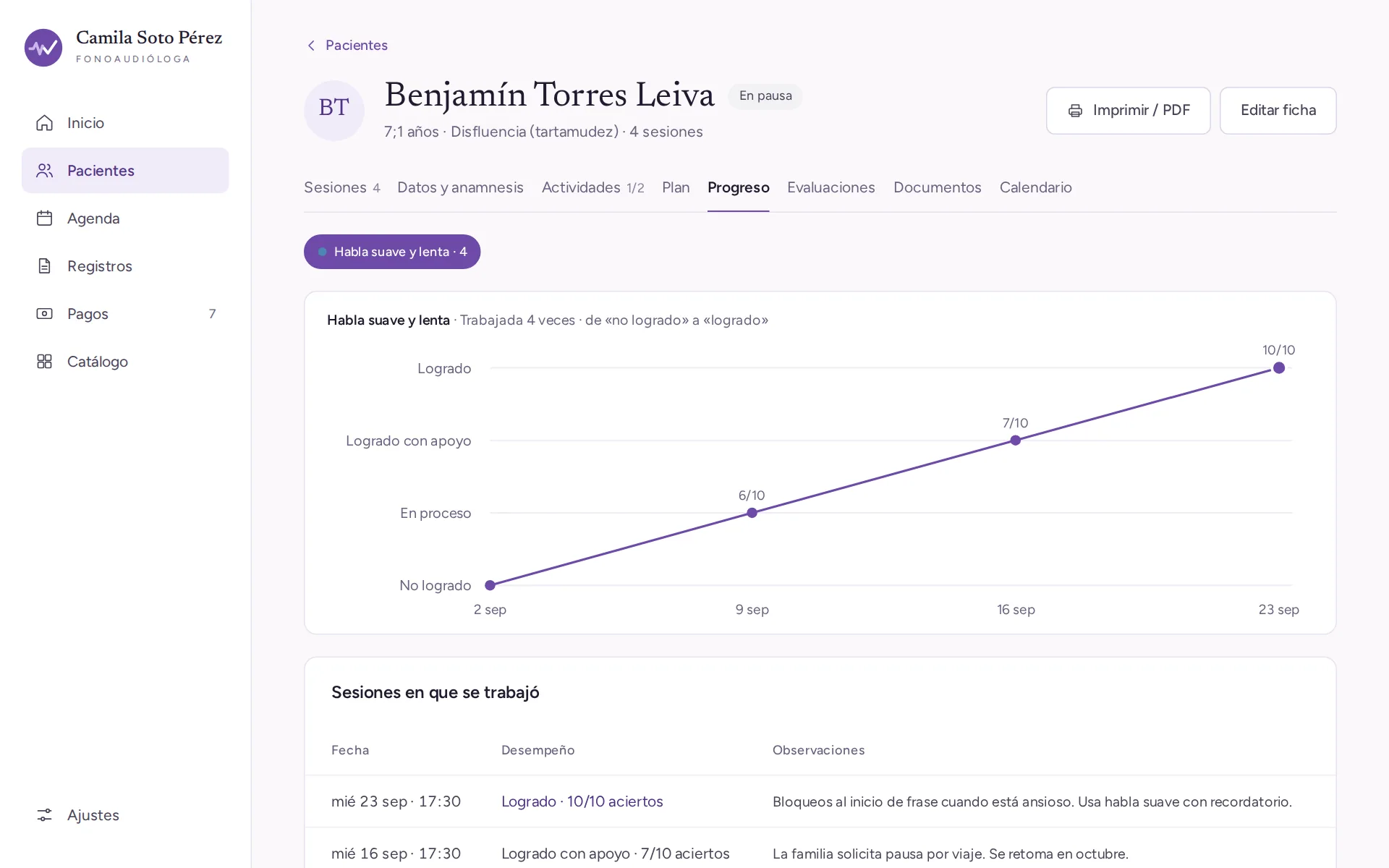Click the En pausa status badge
This screenshot has height=868, width=1389.
click(x=765, y=96)
